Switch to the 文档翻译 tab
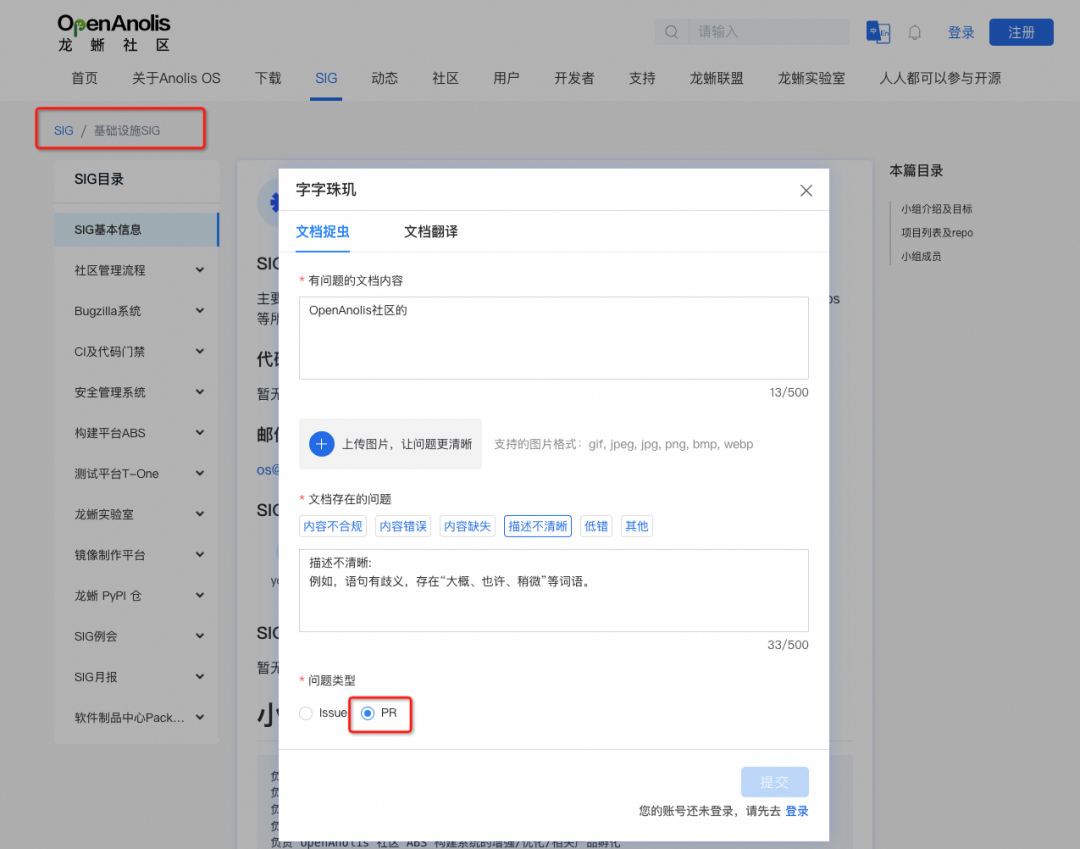The height and width of the screenshot is (849, 1080). pyautogui.click(x=431, y=232)
